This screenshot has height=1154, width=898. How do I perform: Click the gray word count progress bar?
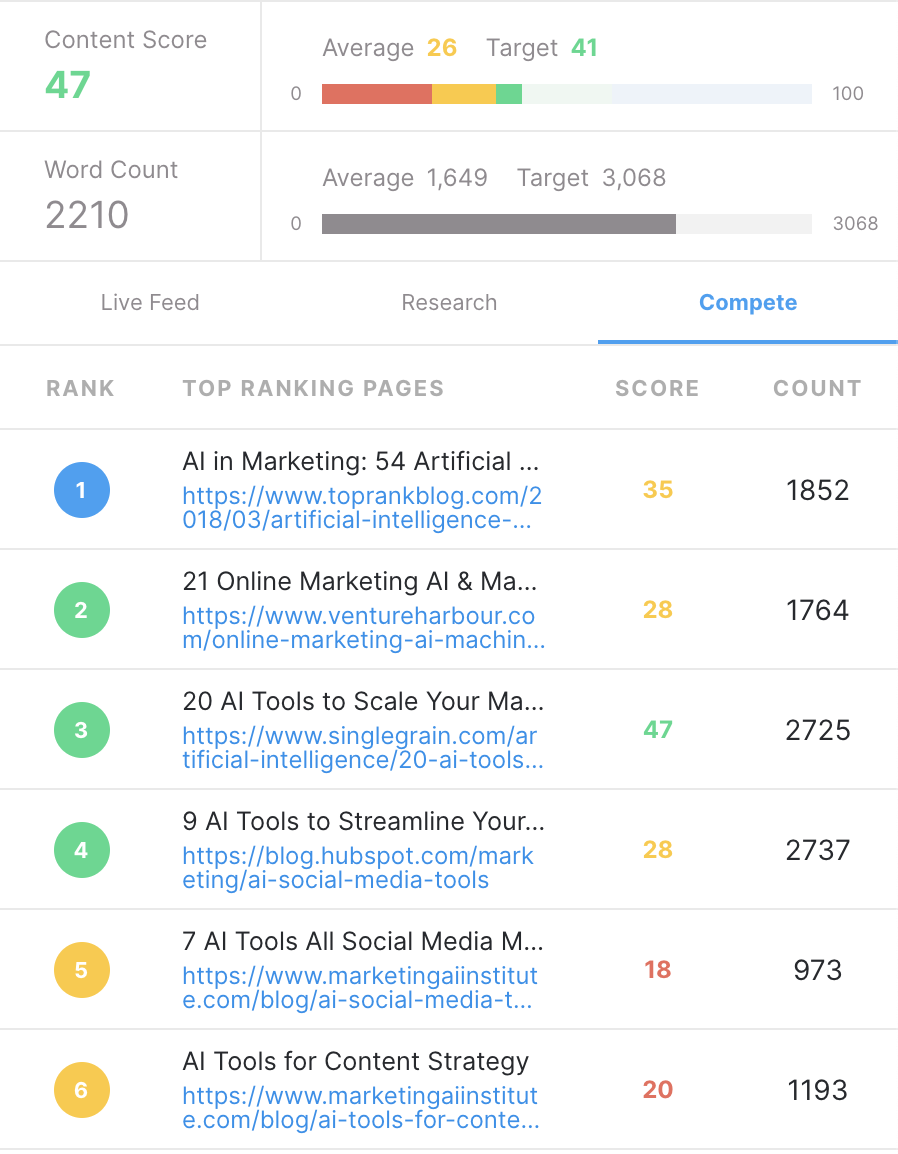(567, 224)
